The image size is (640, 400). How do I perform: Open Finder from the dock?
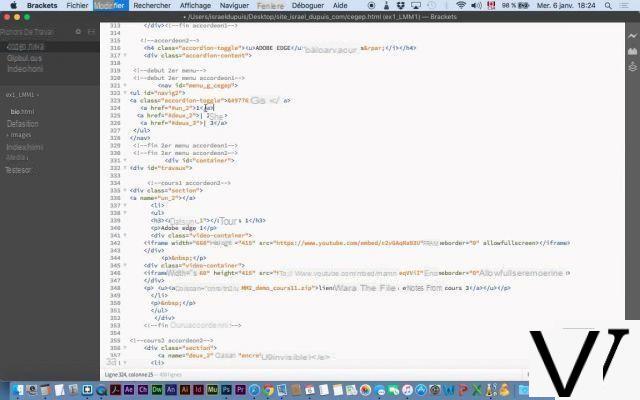(17, 390)
